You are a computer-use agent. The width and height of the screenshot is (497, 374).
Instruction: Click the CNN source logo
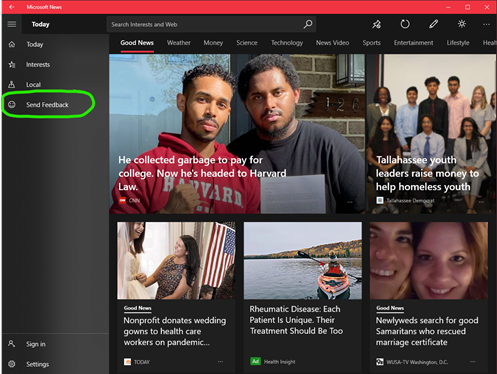pyautogui.click(x=122, y=200)
